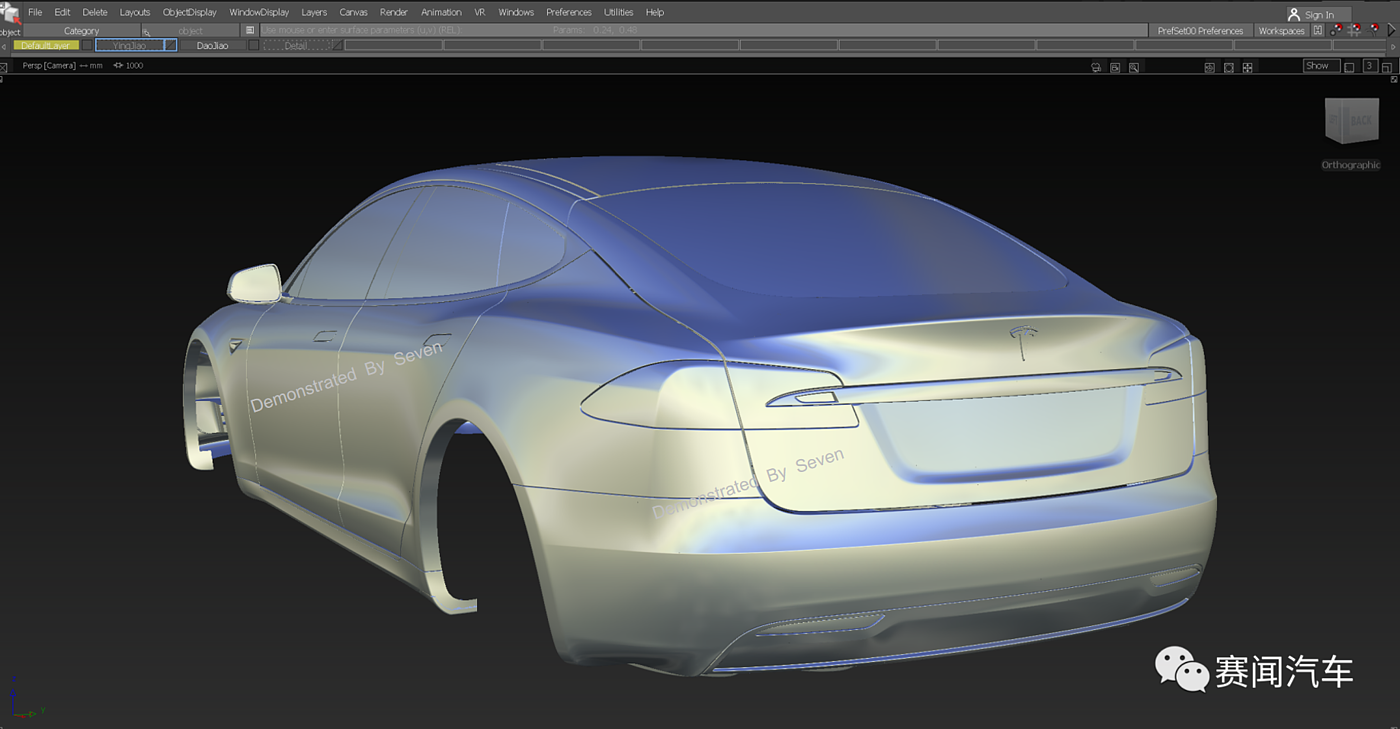Image resolution: width=1400 pixels, height=729 pixels.
Task: Click the ViewCube in the viewport corner
Action: 1350,122
